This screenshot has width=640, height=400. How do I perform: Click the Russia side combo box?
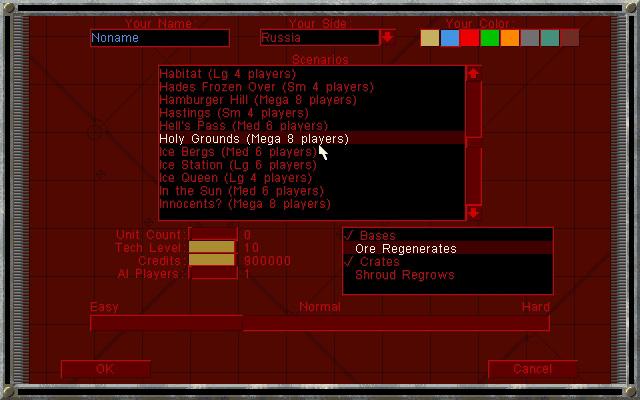pos(320,38)
